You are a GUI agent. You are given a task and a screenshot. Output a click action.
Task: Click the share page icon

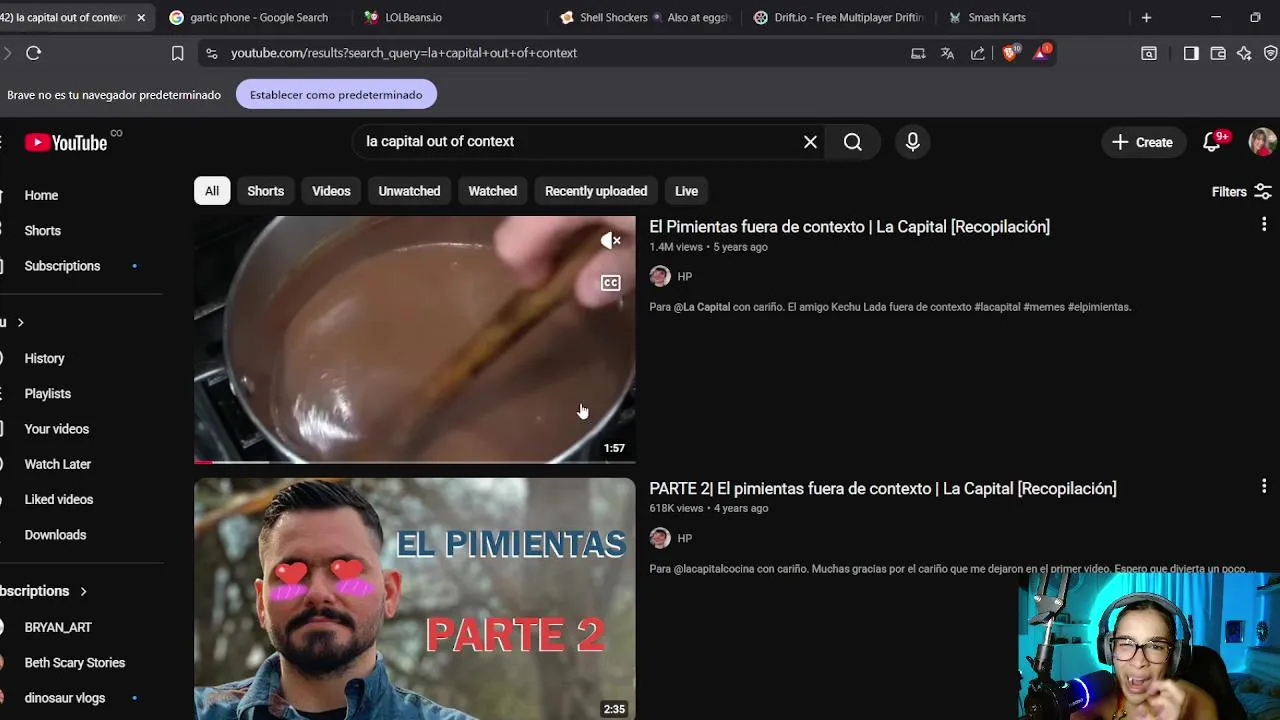point(978,53)
